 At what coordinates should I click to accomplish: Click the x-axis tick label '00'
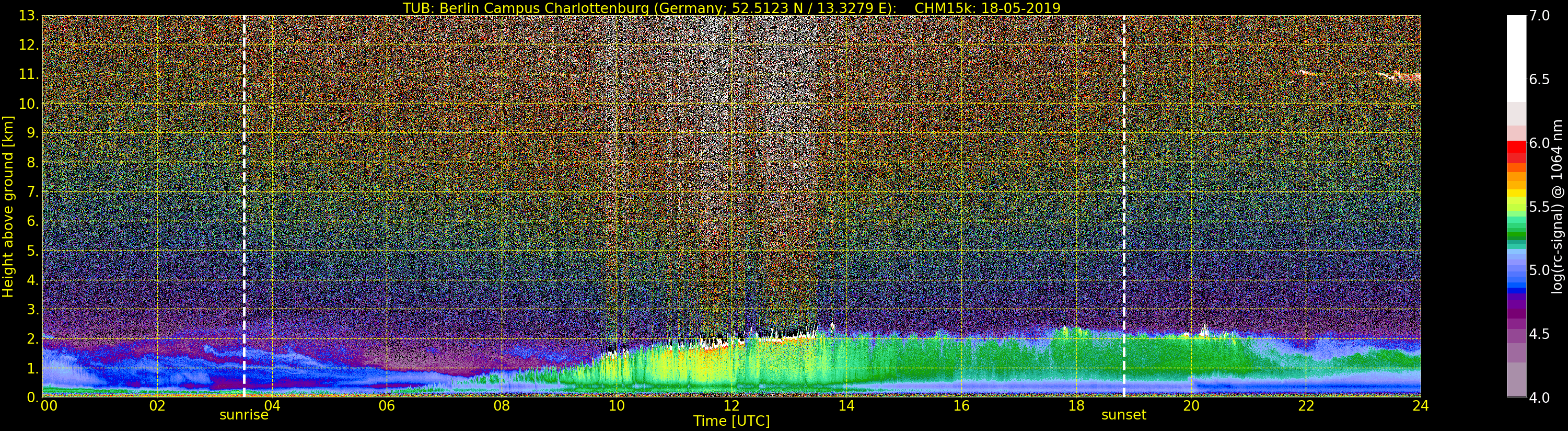pos(49,406)
